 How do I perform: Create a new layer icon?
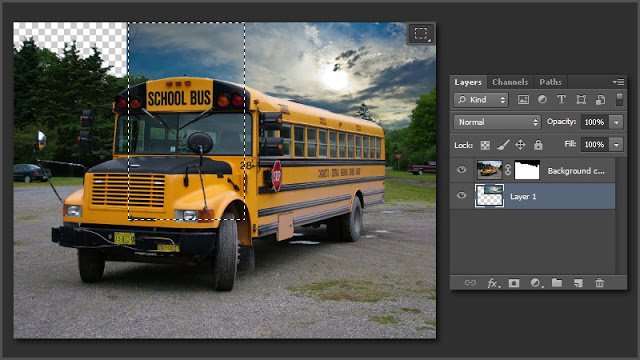coord(578,283)
